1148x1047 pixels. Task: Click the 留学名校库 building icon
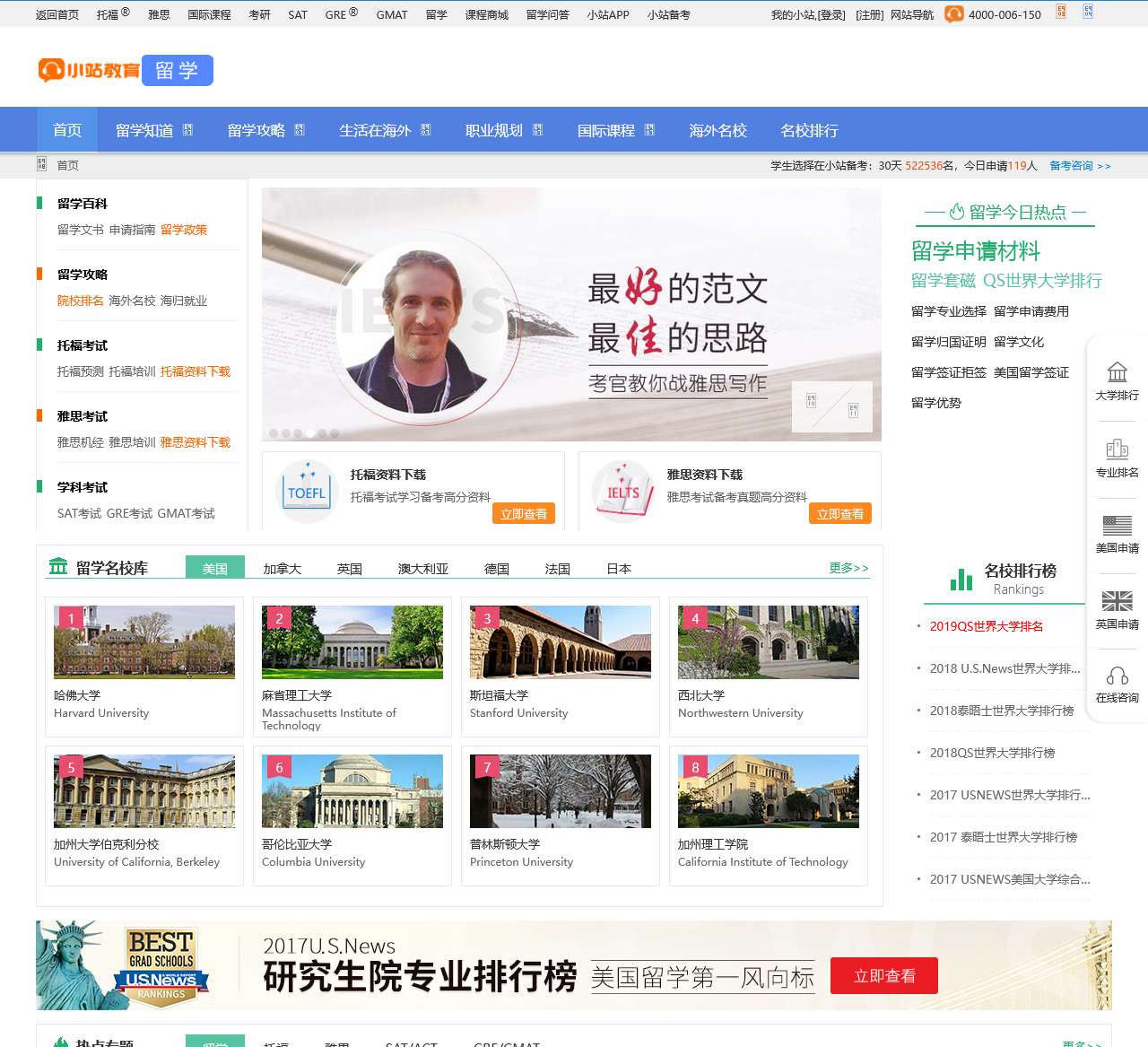pos(58,566)
